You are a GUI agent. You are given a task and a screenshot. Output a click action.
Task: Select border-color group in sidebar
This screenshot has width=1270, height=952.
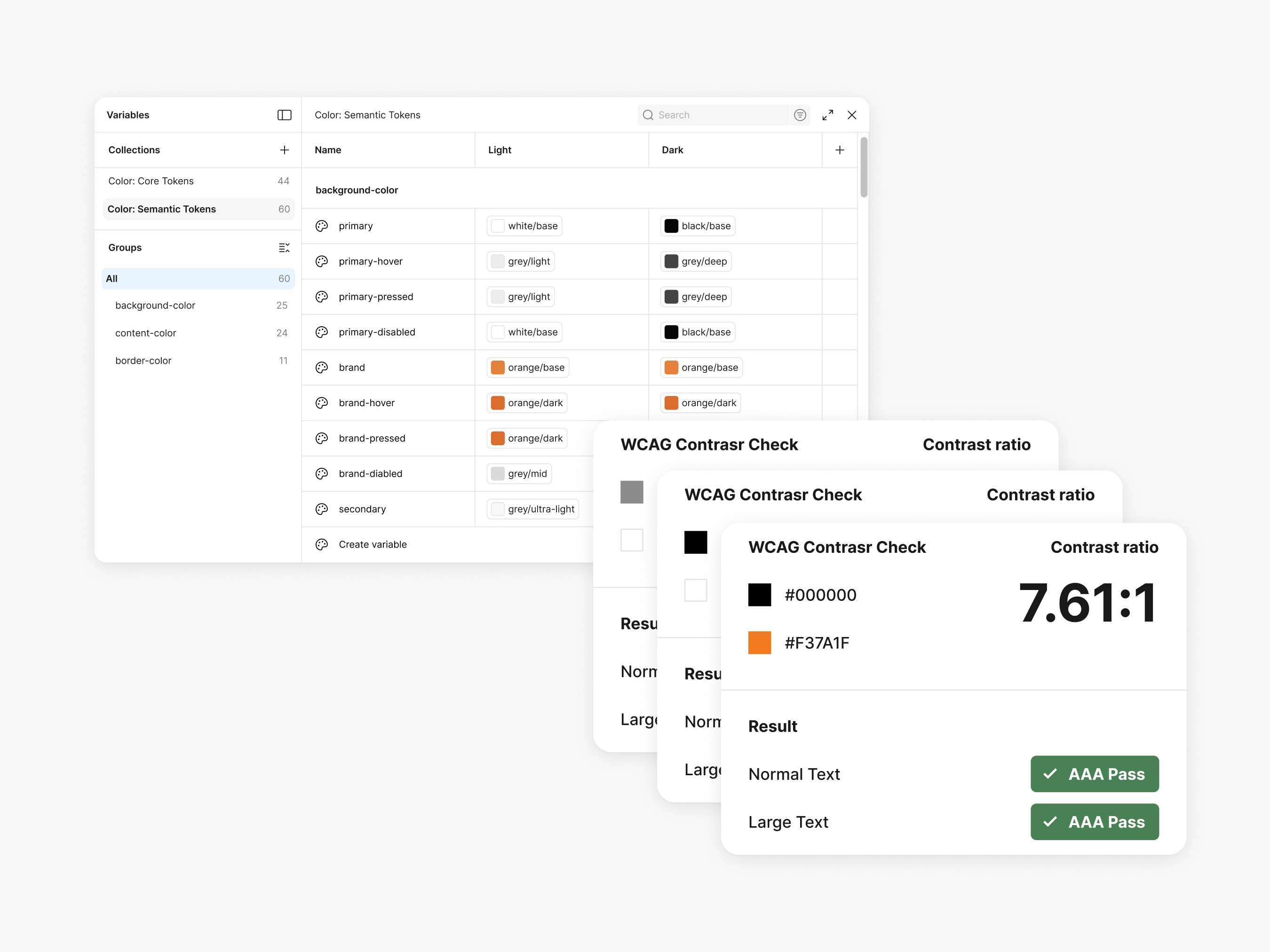coord(143,361)
